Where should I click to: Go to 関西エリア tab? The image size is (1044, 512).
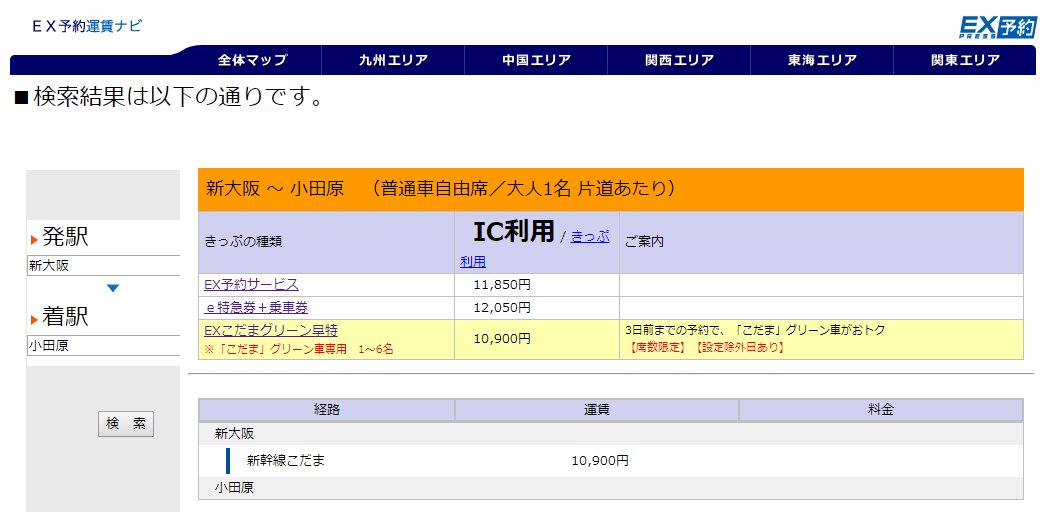679,60
